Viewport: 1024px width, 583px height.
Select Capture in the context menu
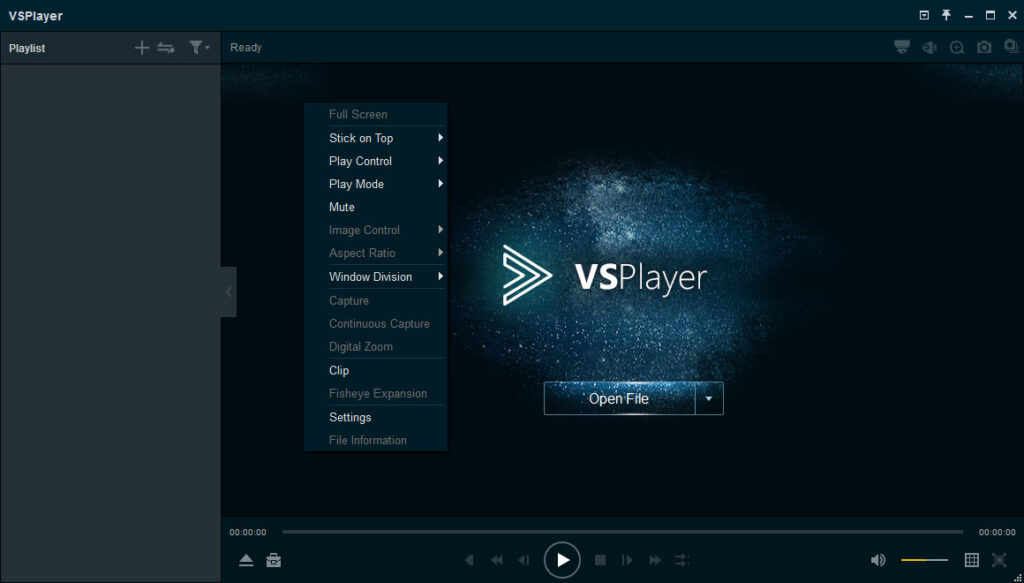(376, 301)
